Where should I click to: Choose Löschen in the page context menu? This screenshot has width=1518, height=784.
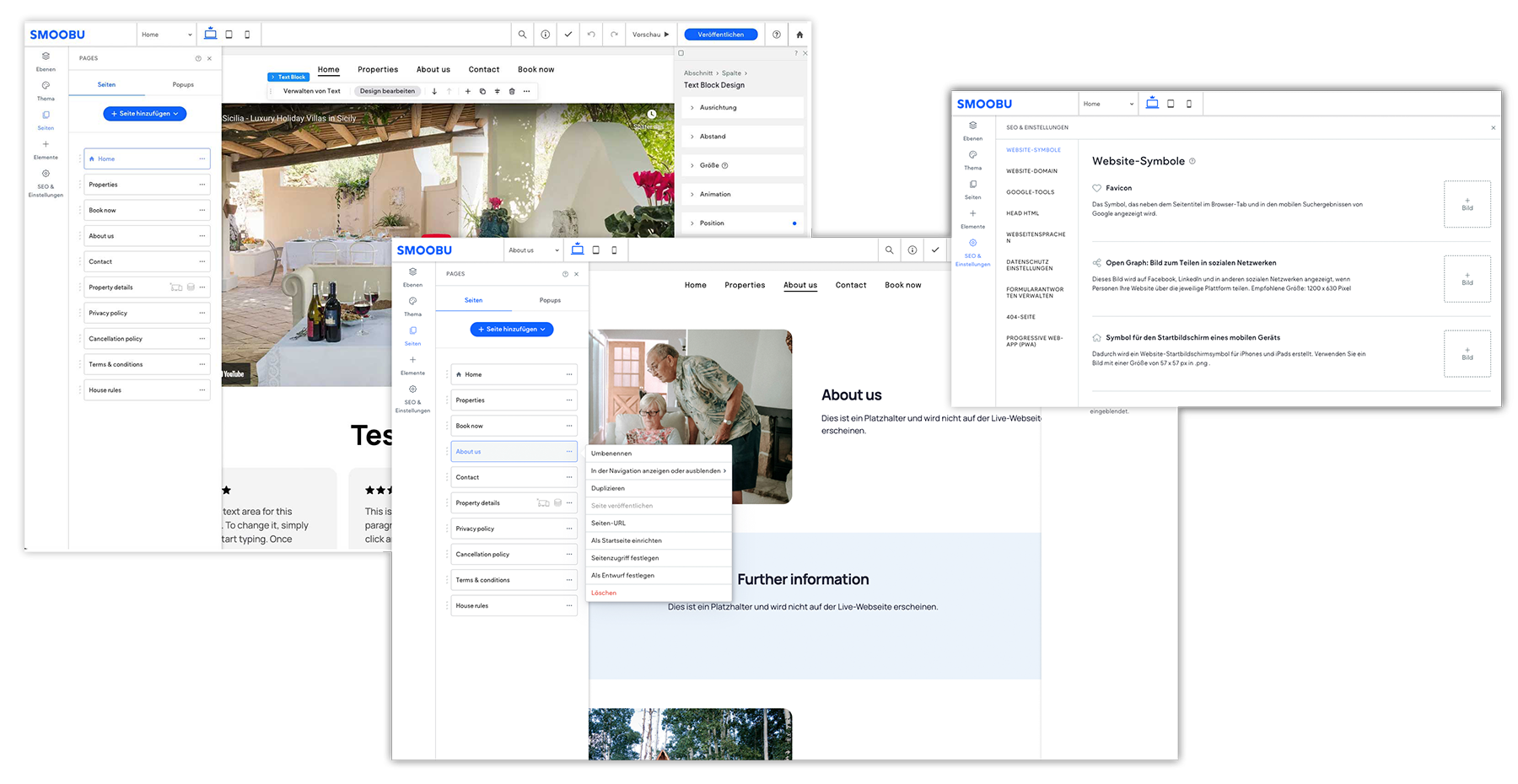tap(604, 593)
